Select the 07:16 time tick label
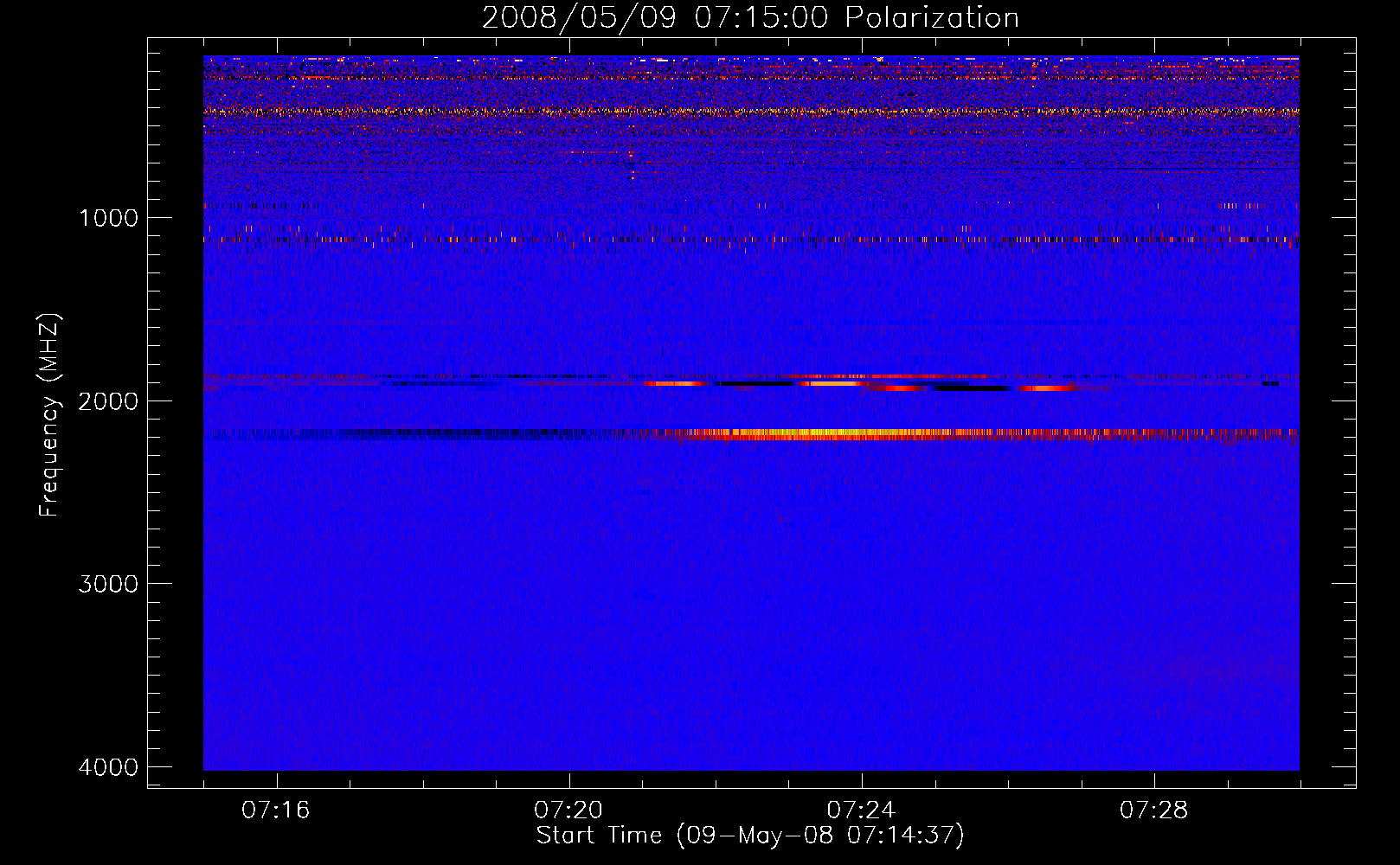 [276, 811]
